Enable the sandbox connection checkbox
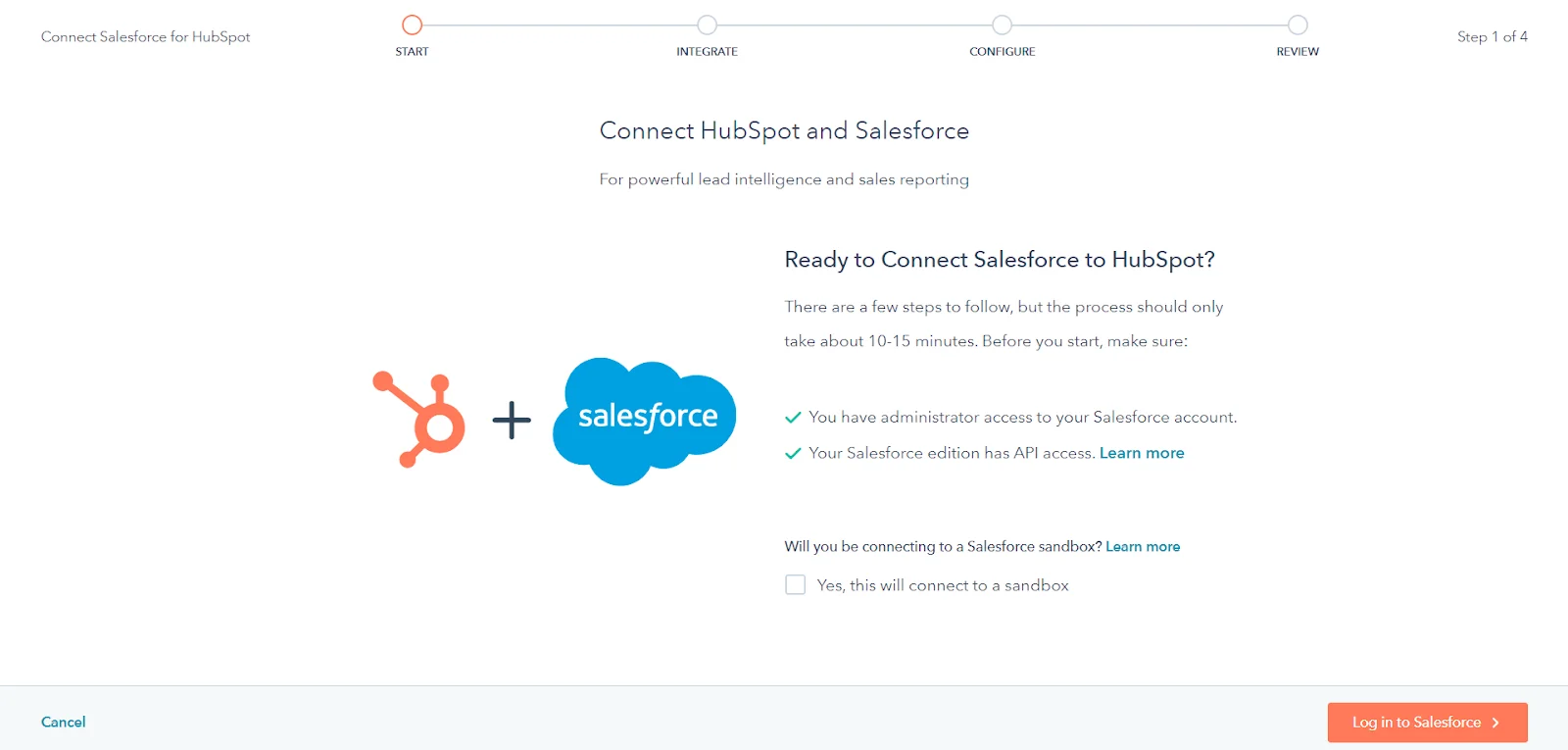Viewport: 1568px width, 750px height. 795,584
